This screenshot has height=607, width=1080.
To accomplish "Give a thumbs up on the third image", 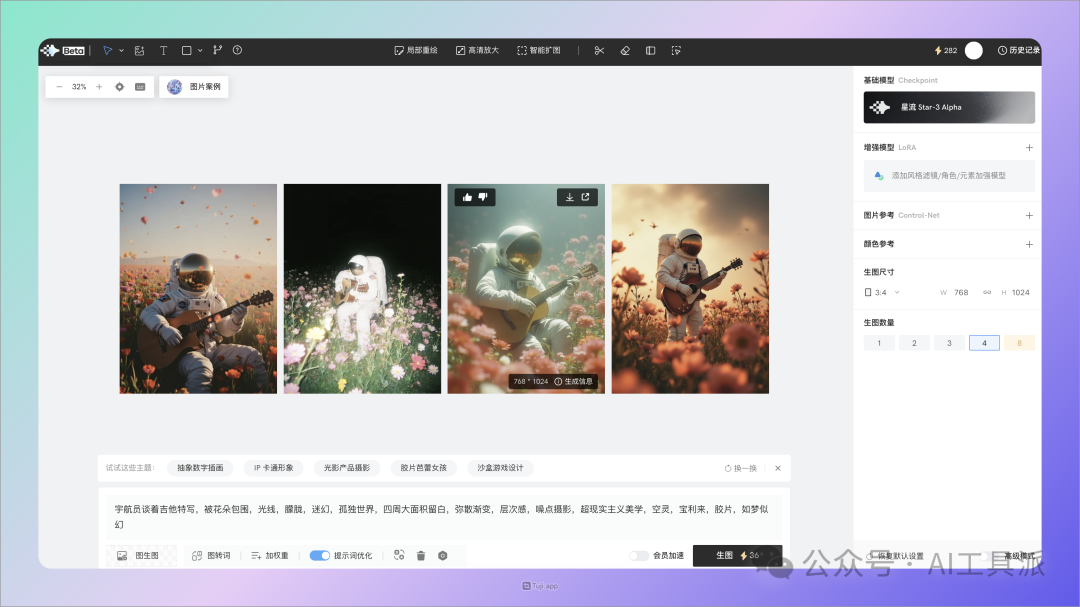I will pyautogui.click(x=467, y=197).
